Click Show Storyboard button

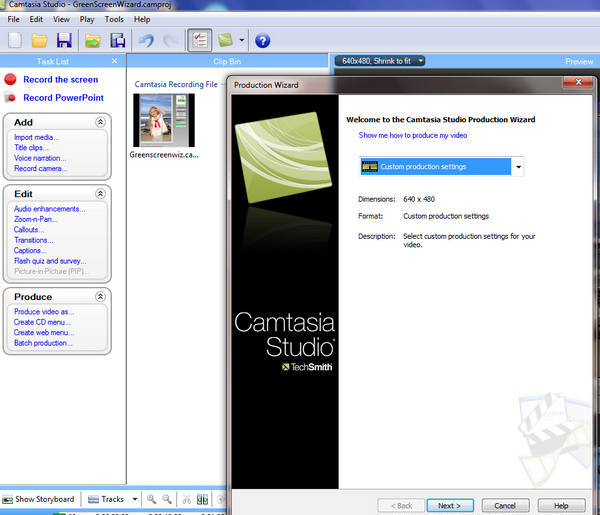[x=39, y=499]
